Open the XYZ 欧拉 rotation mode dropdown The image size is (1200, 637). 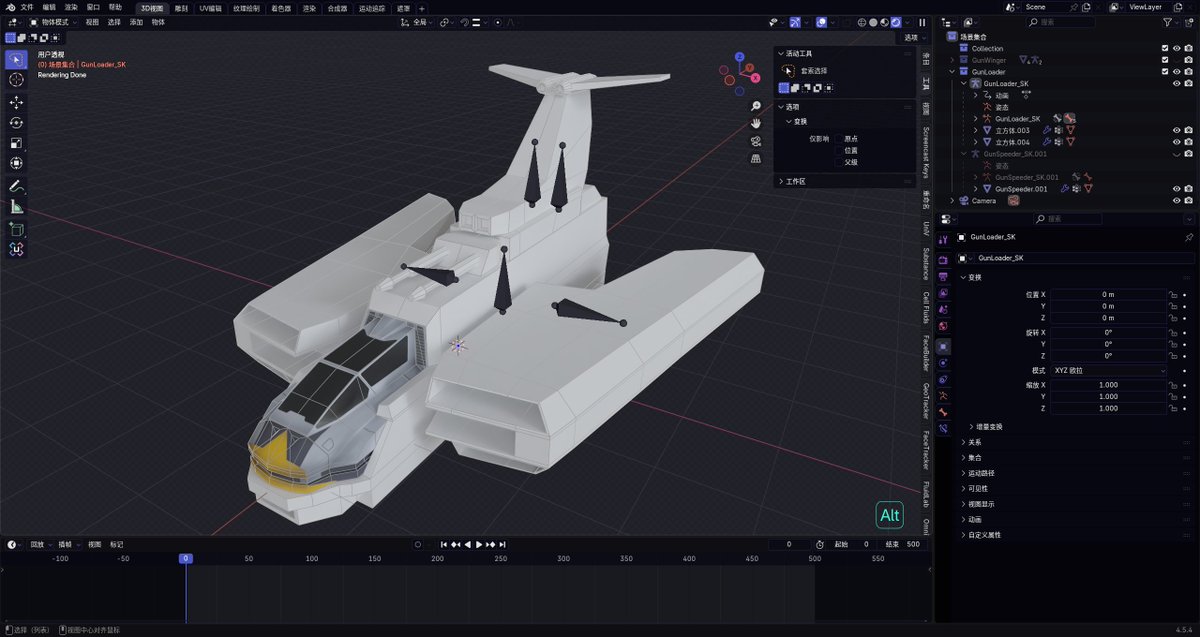tap(1110, 370)
